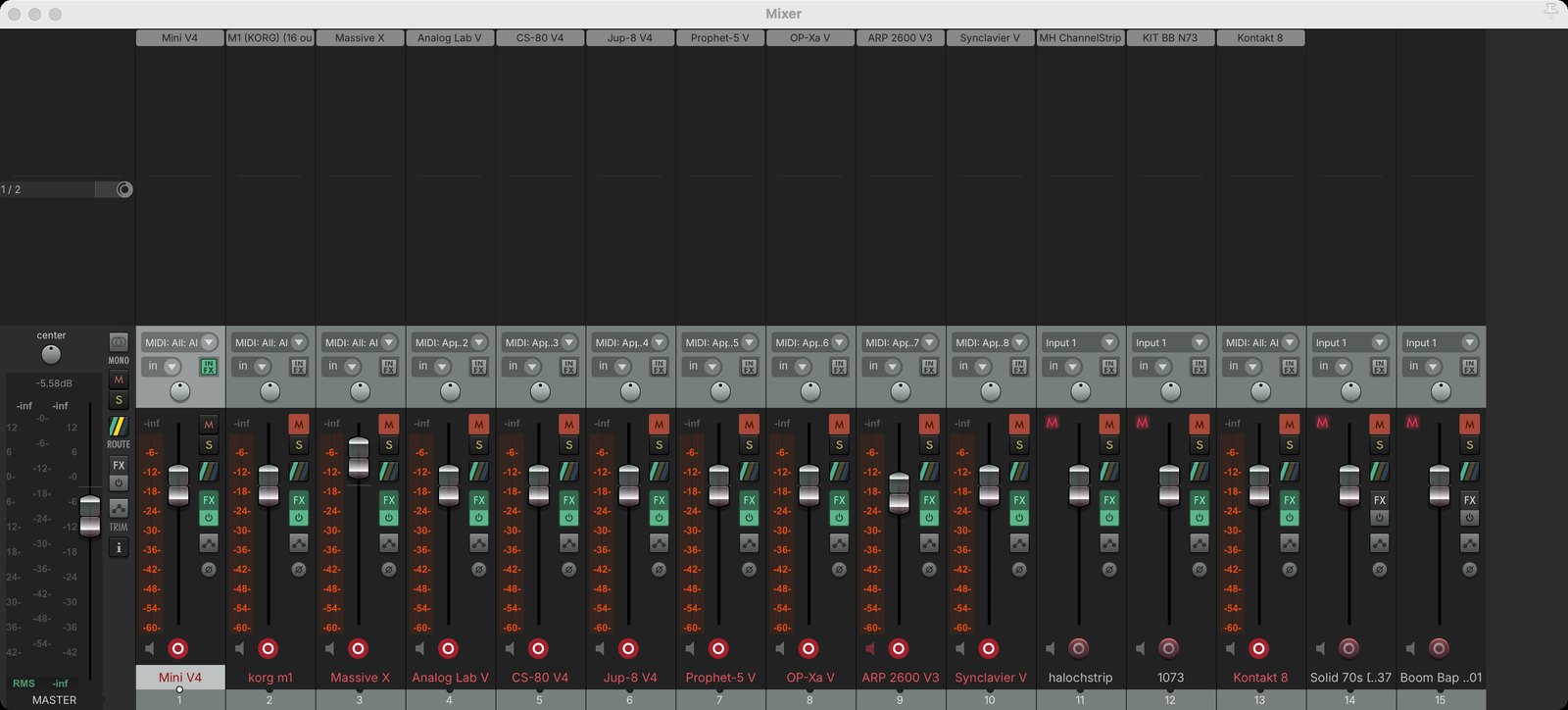Screen dimensions: 1568x710
Task: Arm the 1073 track for recording
Action: (1169, 648)
